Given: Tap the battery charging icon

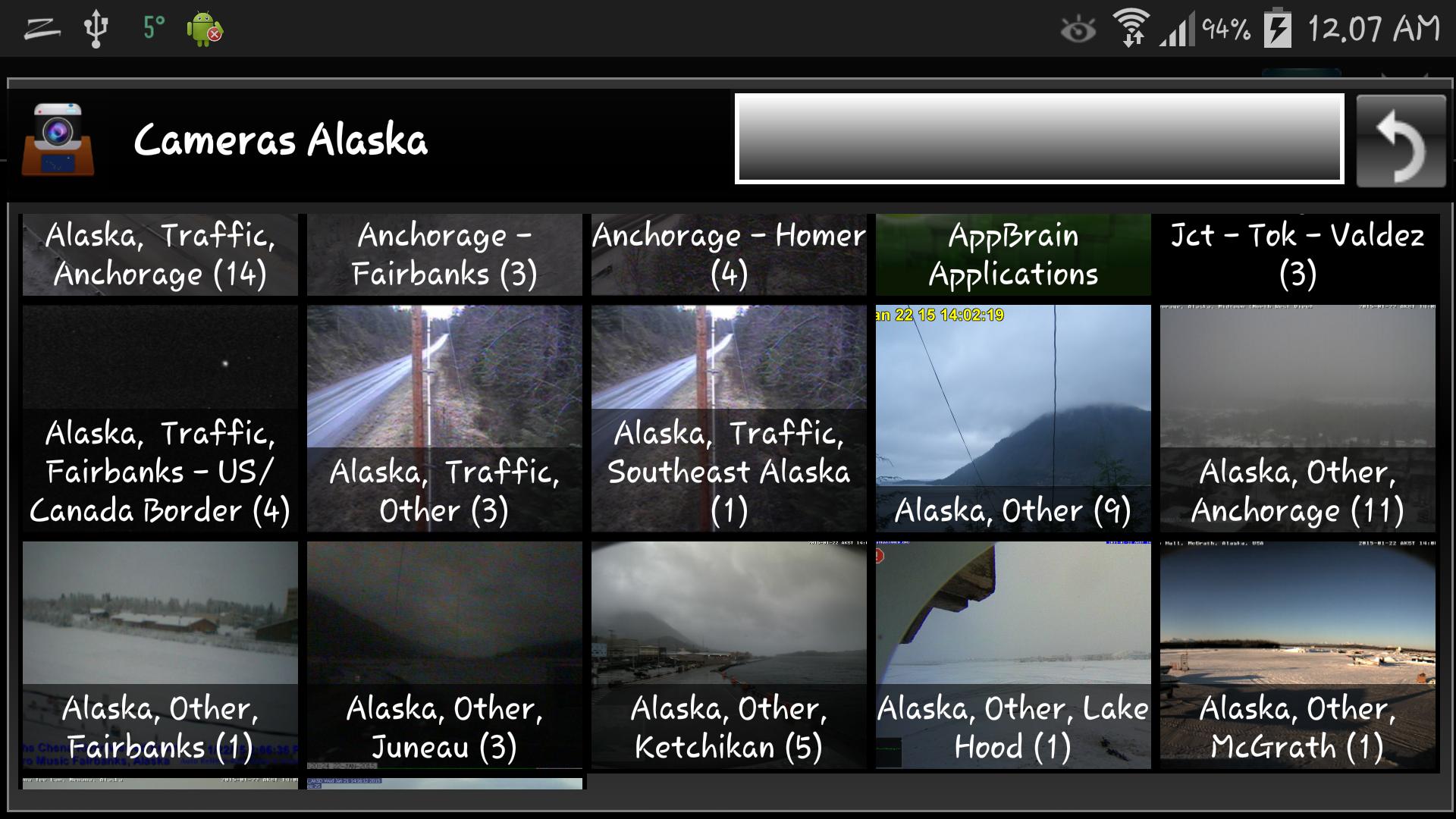Looking at the screenshot, I should [x=1278, y=29].
